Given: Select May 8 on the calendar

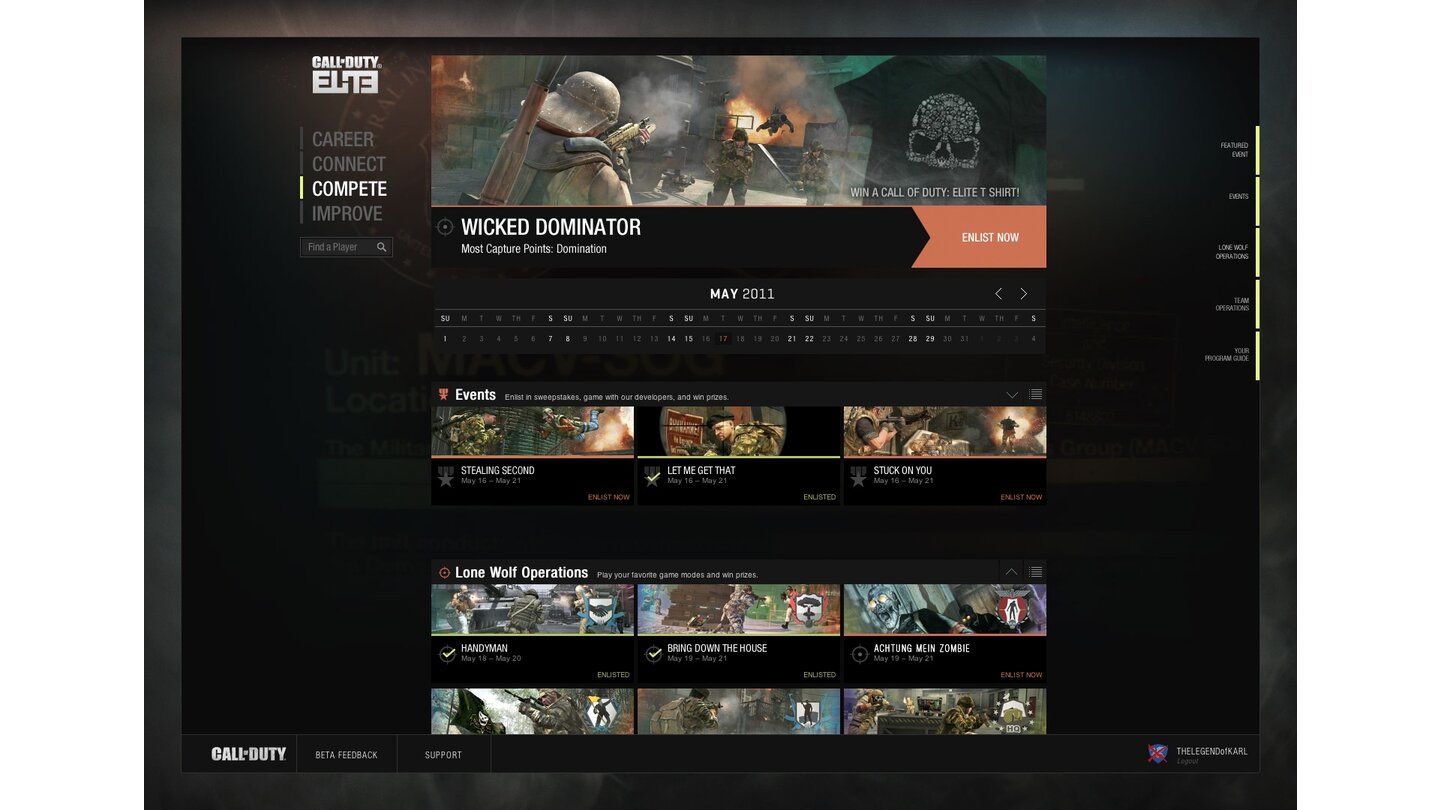Looking at the screenshot, I should (567, 339).
